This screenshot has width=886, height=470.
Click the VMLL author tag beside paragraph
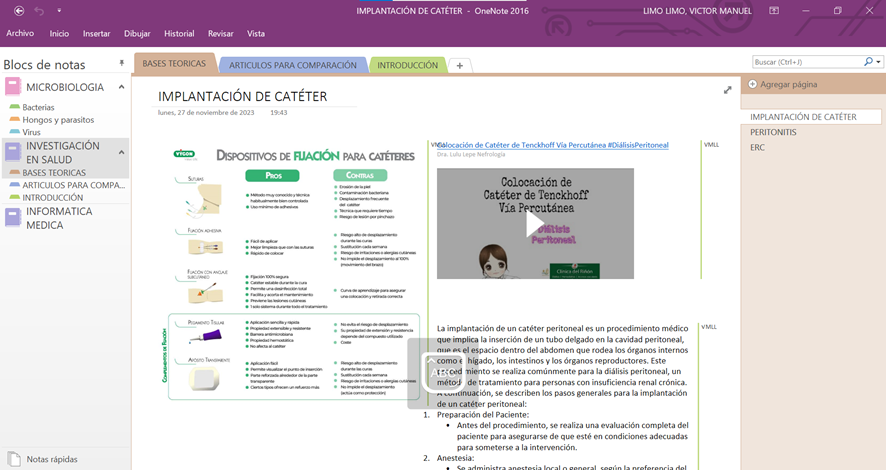pos(709,327)
